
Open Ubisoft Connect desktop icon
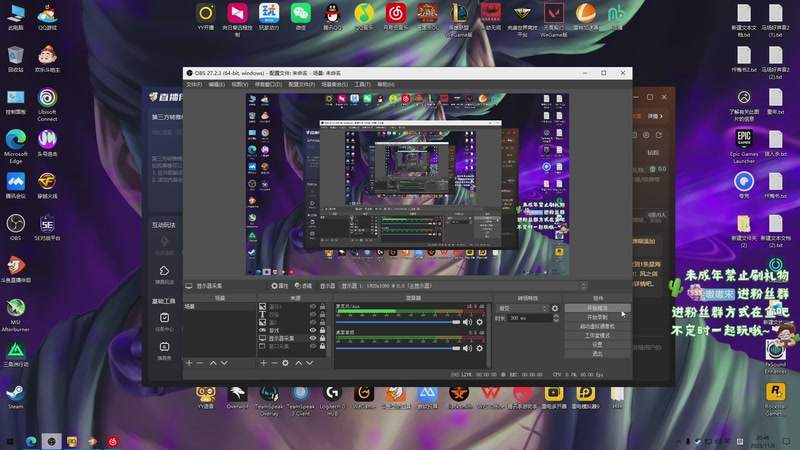click(x=47, y=105)
